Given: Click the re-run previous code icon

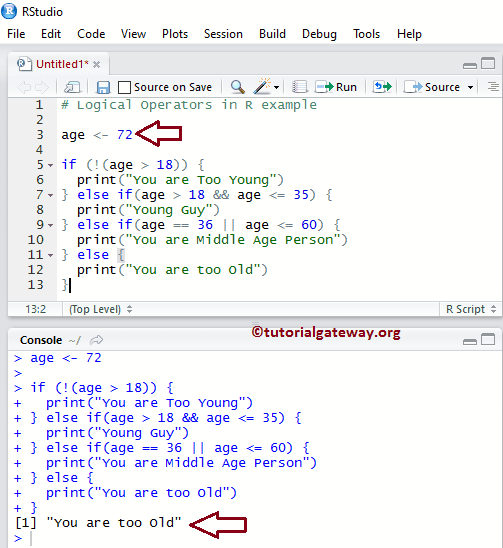Looking at the screenshot, I should pyautogui.click(x=382, y=86).
